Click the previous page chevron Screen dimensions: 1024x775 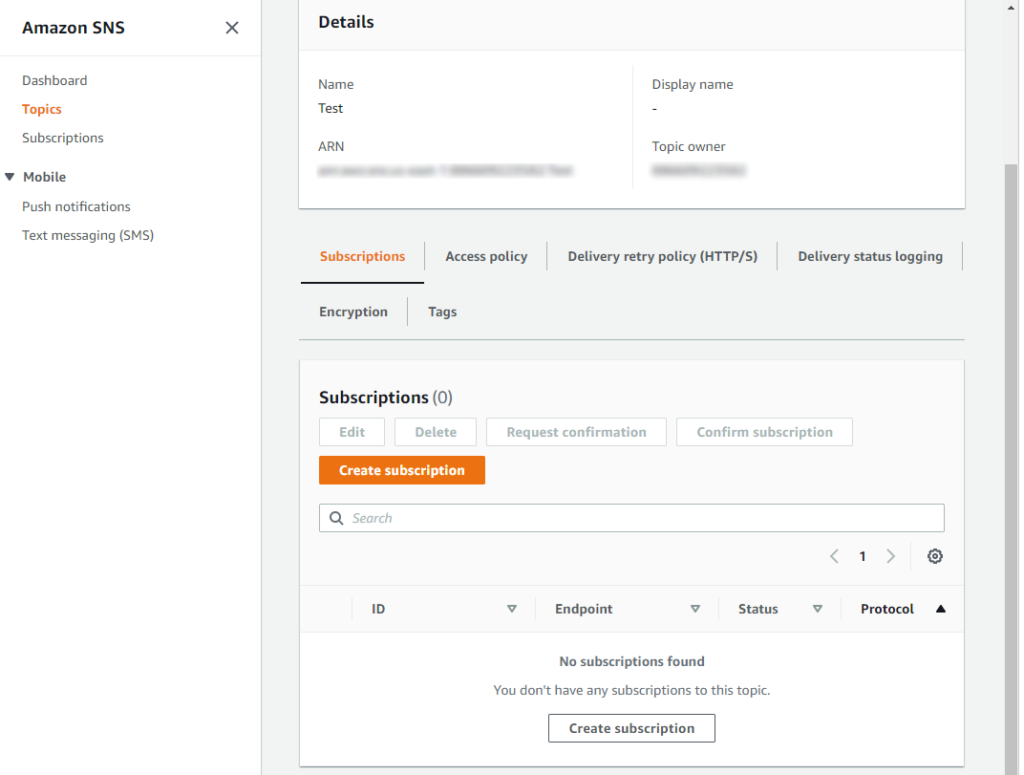834,556
